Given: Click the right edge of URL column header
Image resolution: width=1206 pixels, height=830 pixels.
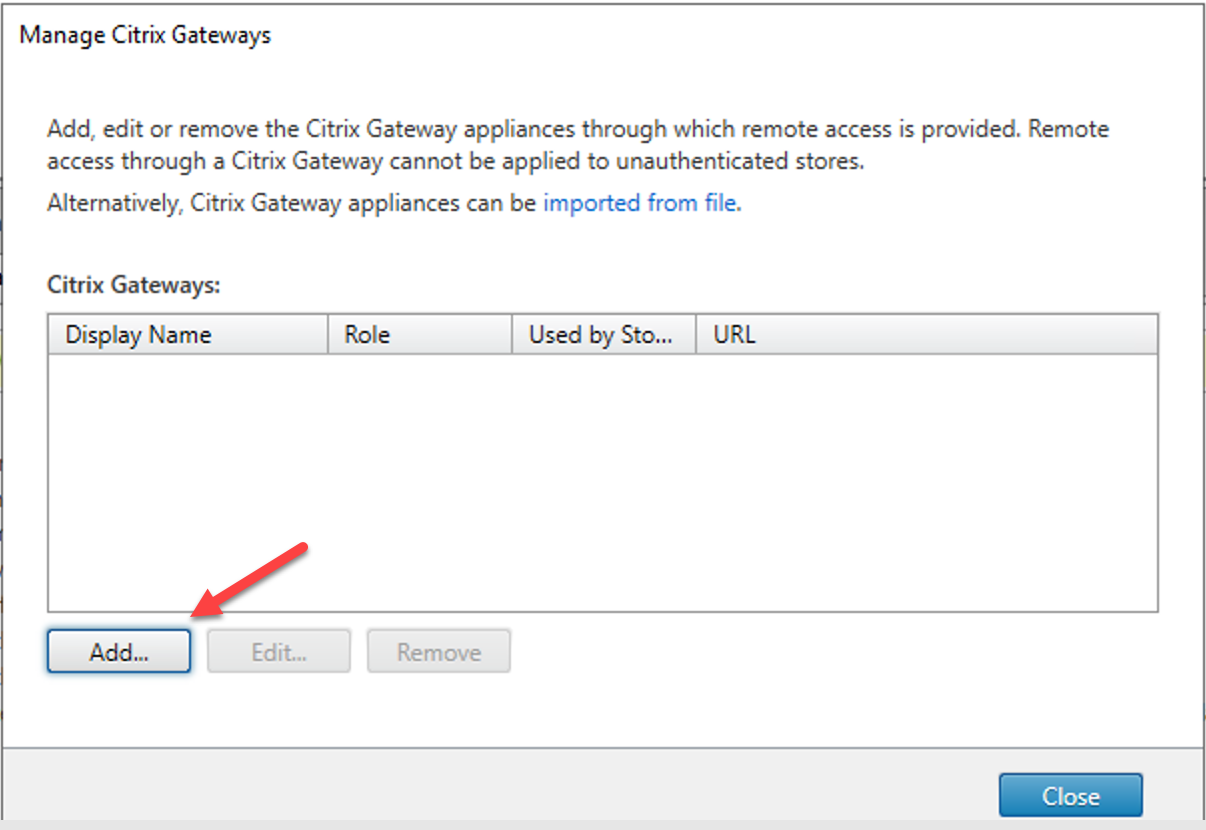Looking at the screenshot, I should [1156, 335].
